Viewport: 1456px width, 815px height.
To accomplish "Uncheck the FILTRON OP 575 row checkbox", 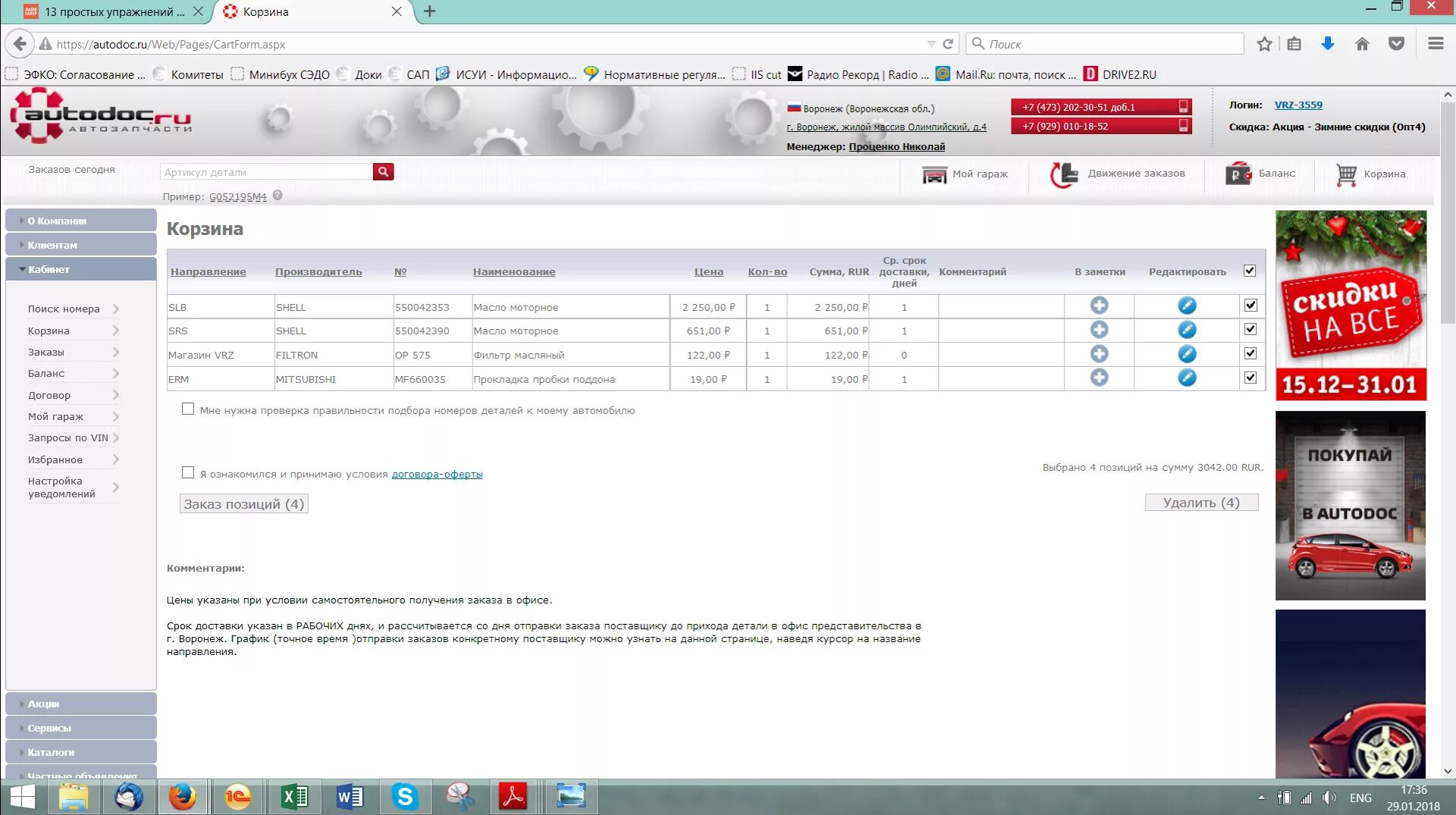I will click(x=1250, y=353).
